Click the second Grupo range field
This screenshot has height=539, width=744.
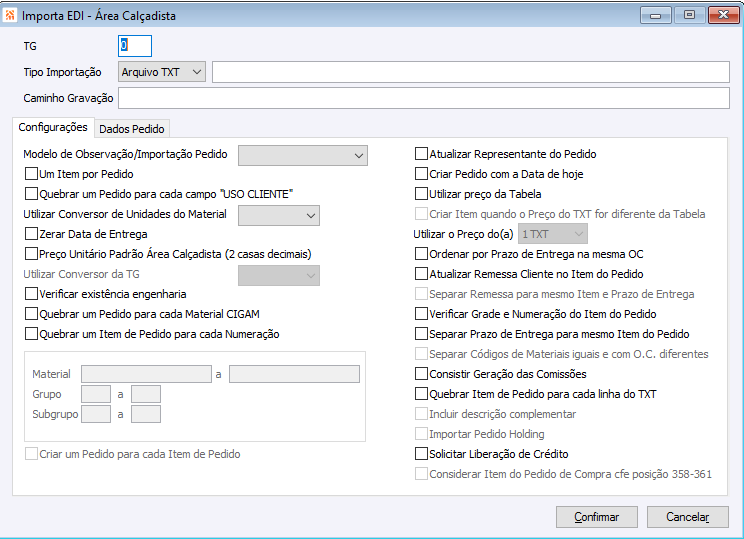click(x=146, y=394)
